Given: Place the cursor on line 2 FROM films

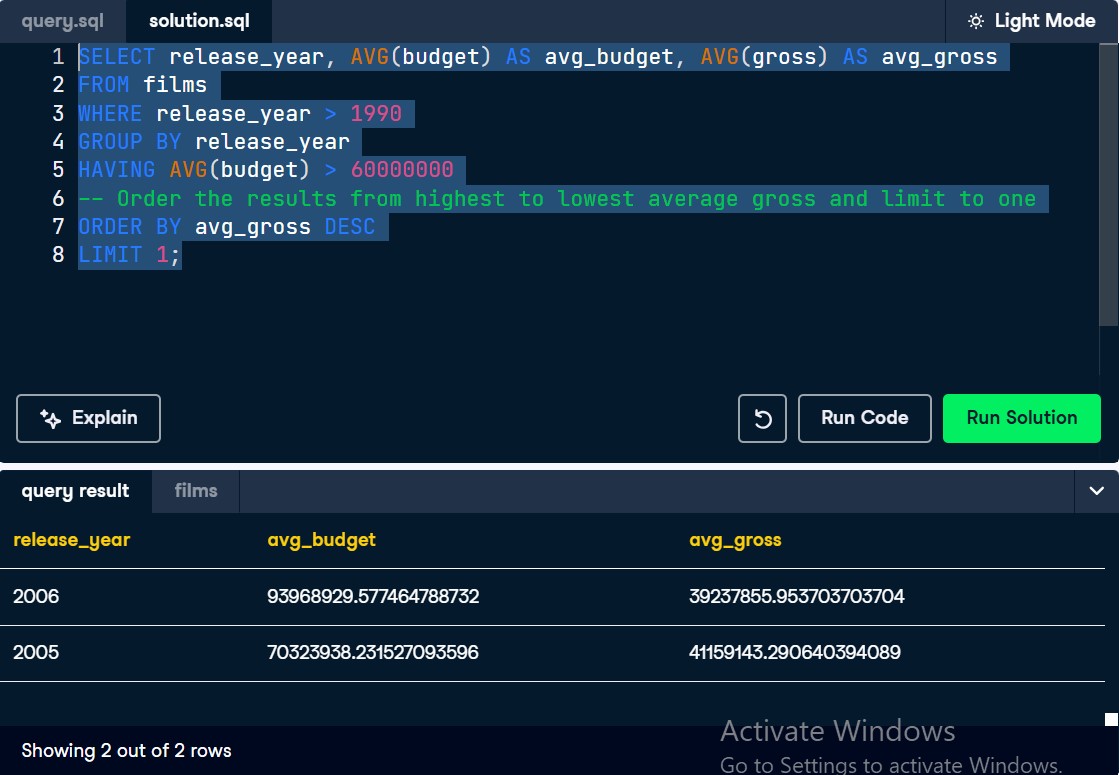Looking at the screenshot, I should 143,85.
